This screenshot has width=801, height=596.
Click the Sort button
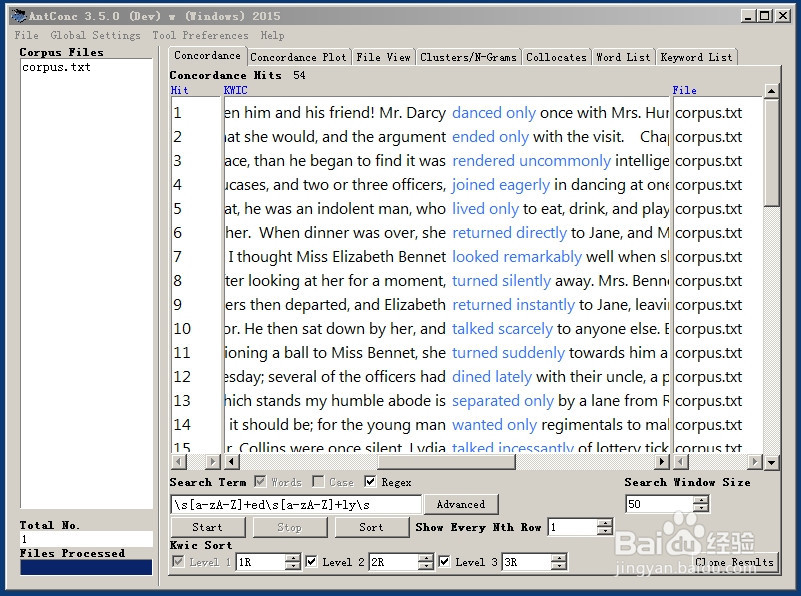click(371, 527)
